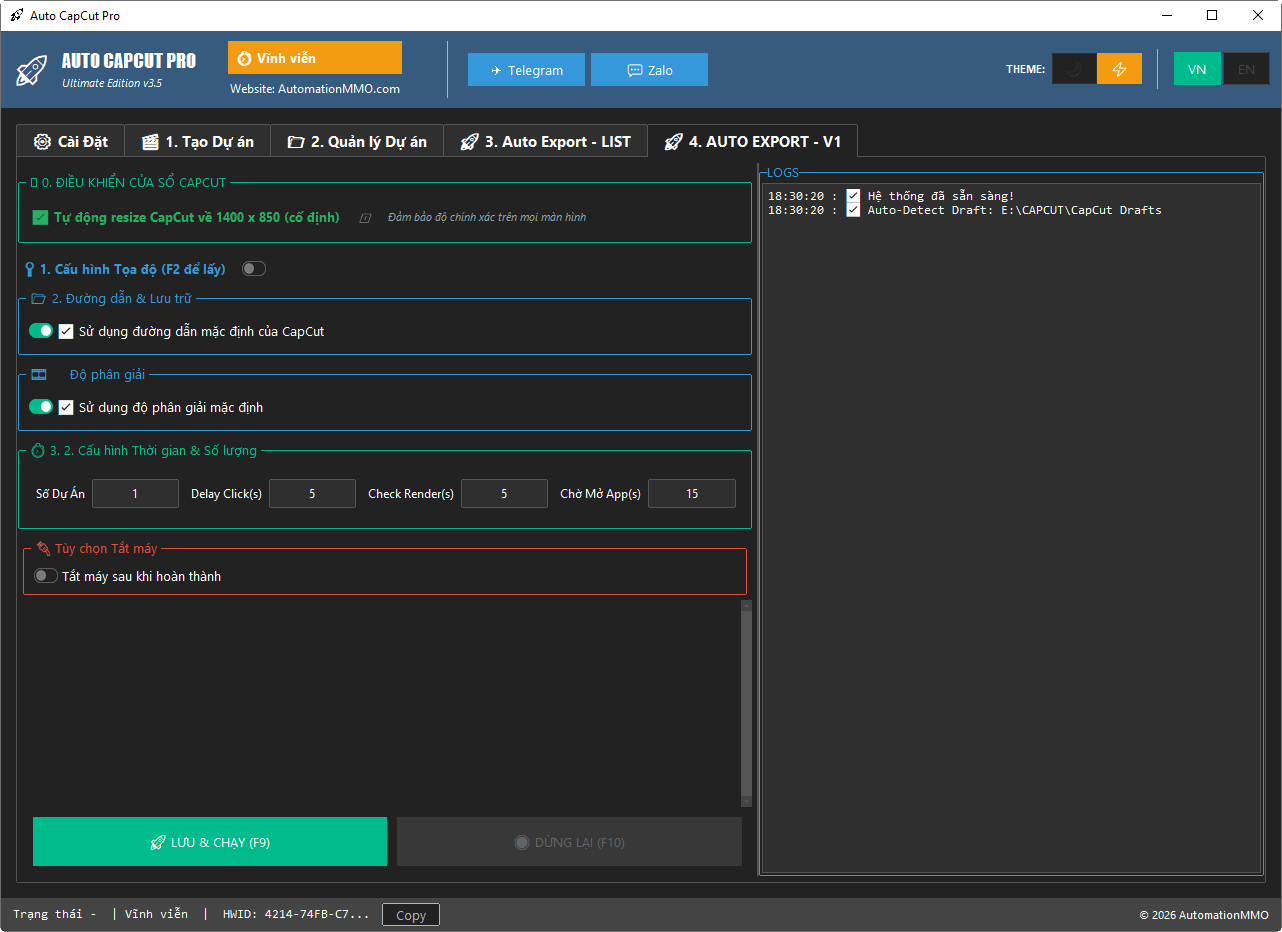Click the HWID: 4214-74FB-C7... text

coord(296,915)
